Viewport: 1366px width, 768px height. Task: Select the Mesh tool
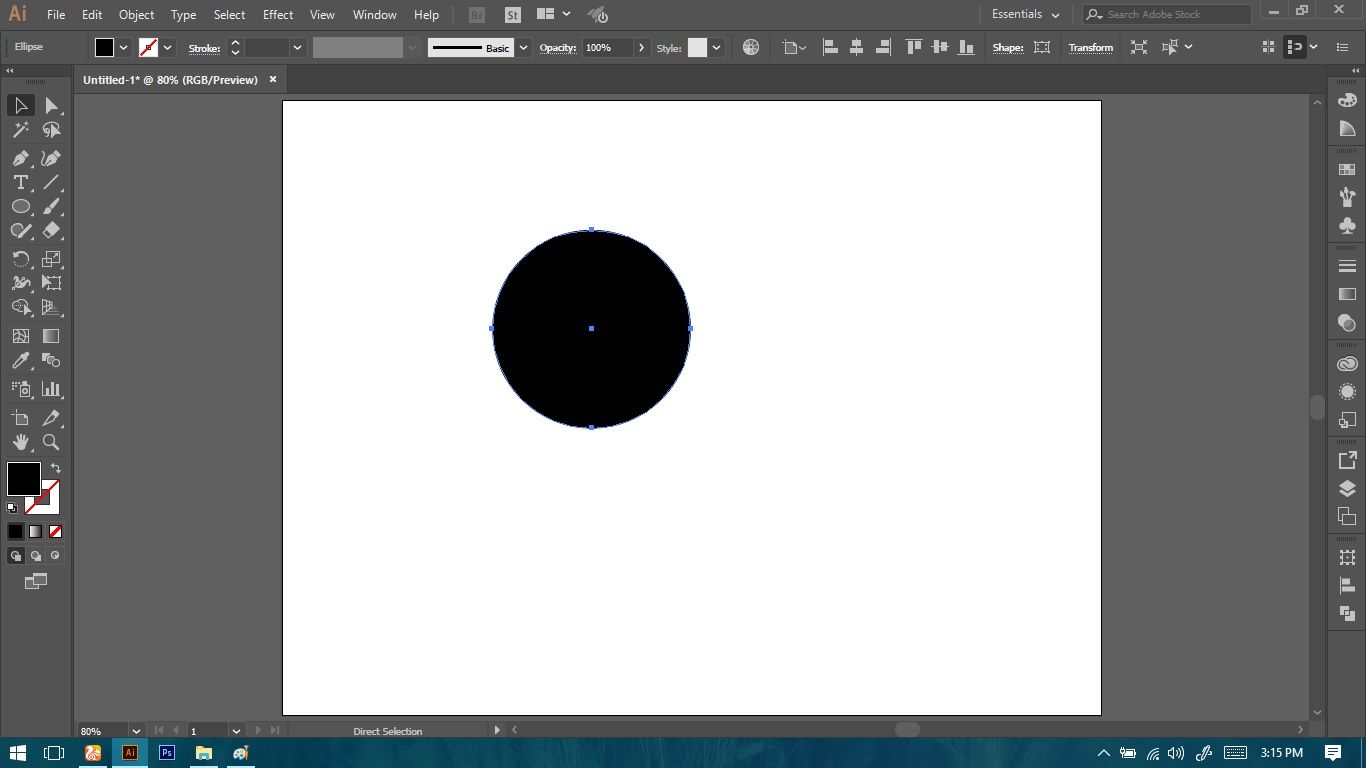[20, 336]
